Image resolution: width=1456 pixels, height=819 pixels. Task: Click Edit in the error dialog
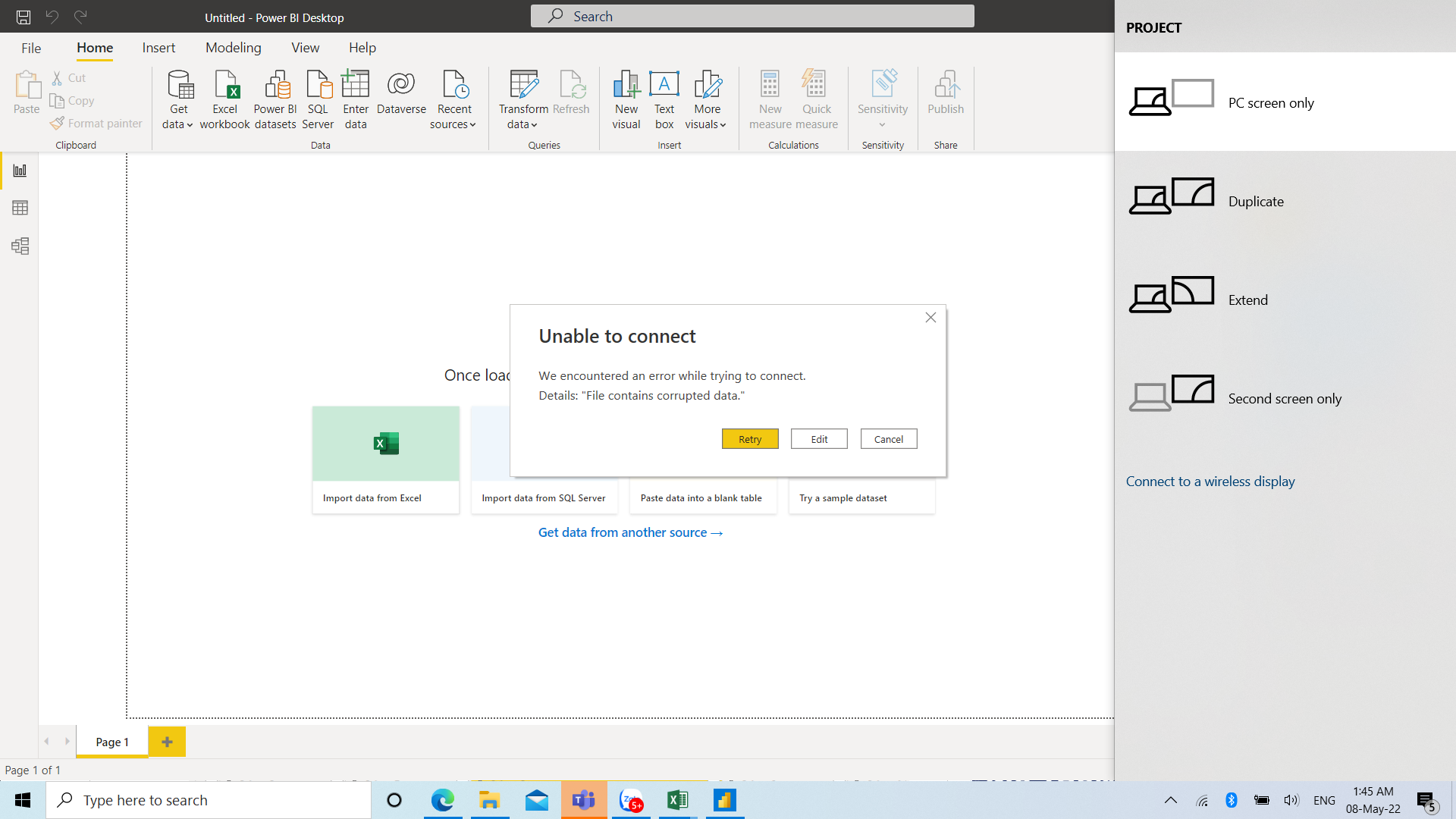[819, 439]
